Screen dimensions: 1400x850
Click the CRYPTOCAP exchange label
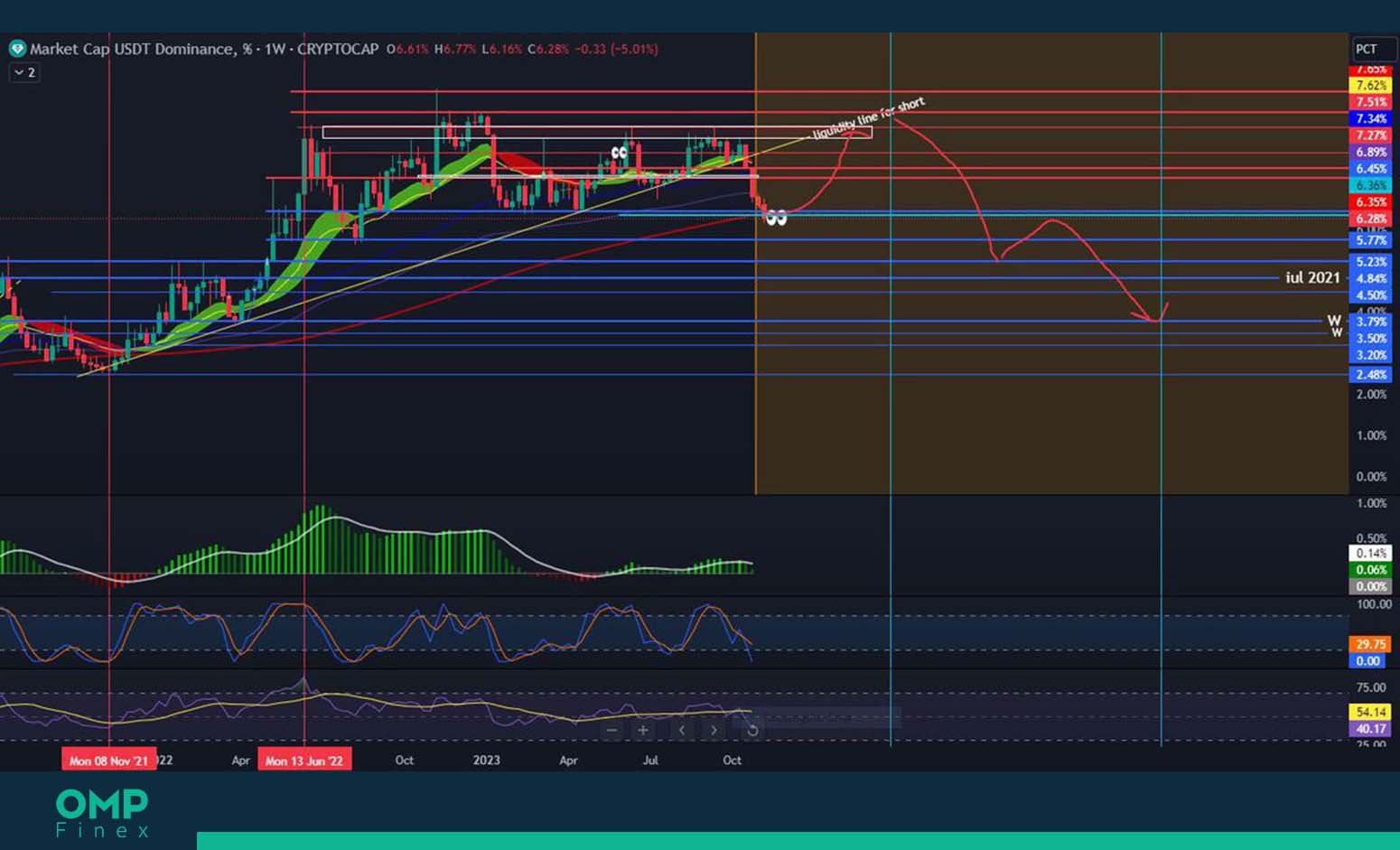click(338, 49)
